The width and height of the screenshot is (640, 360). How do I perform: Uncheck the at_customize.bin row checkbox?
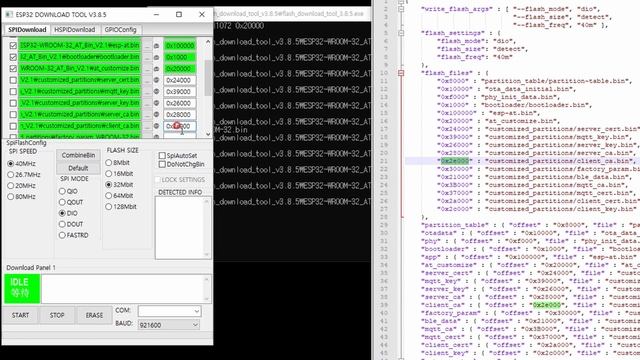pos(13,68)
